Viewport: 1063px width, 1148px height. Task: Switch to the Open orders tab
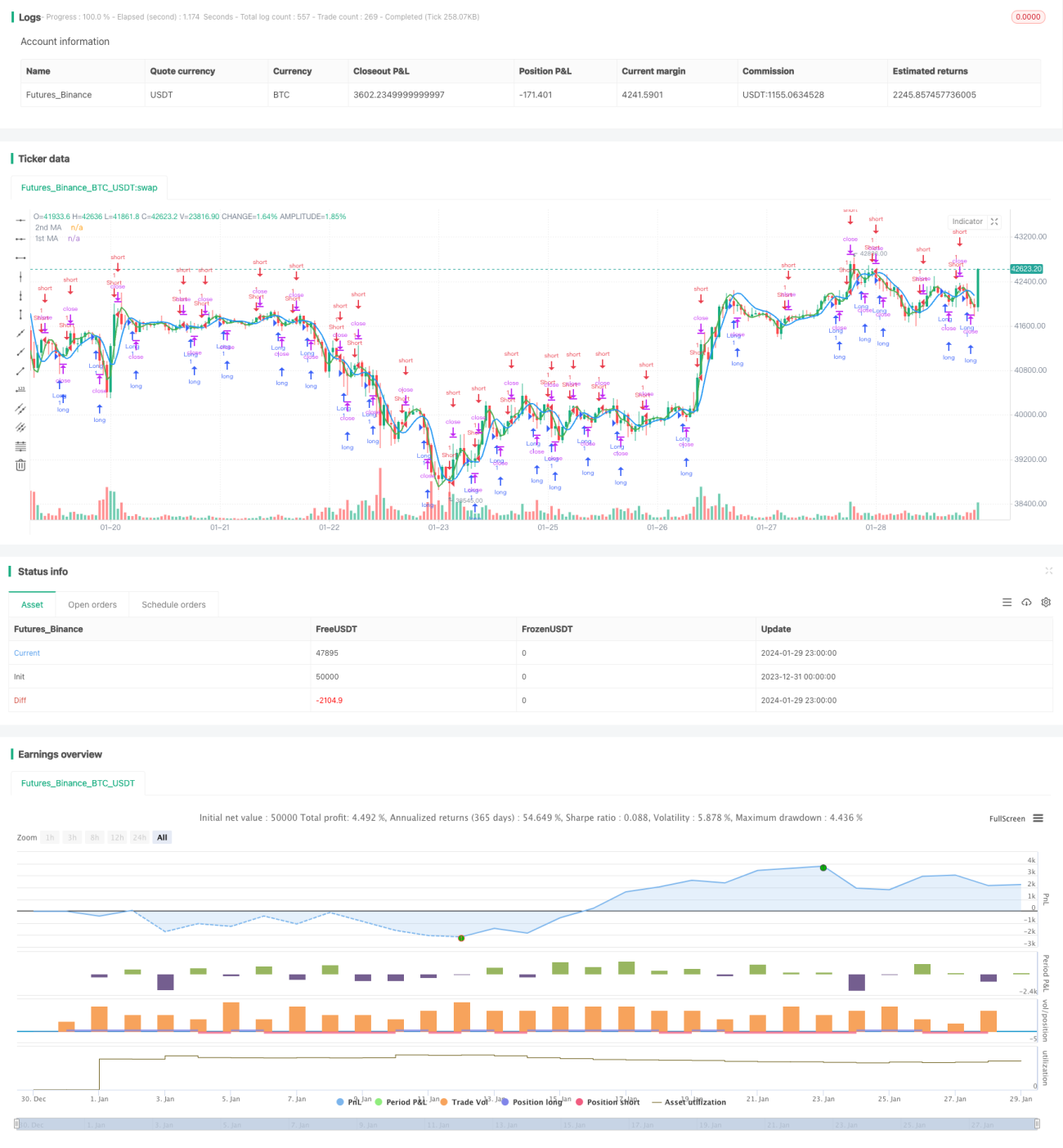click(92, 605)
